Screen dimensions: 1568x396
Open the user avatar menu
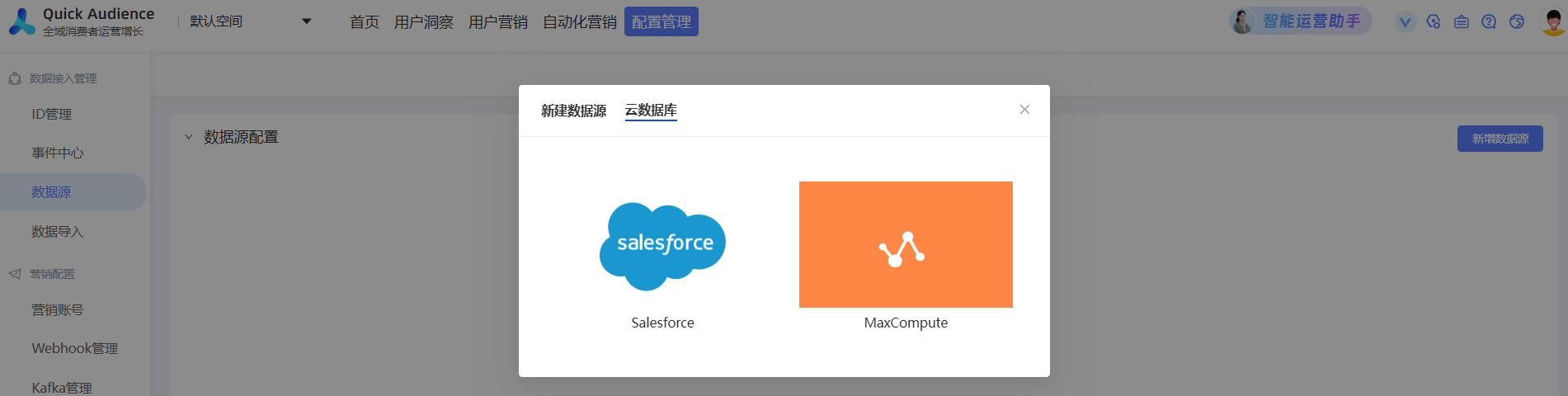(1553, 22)
